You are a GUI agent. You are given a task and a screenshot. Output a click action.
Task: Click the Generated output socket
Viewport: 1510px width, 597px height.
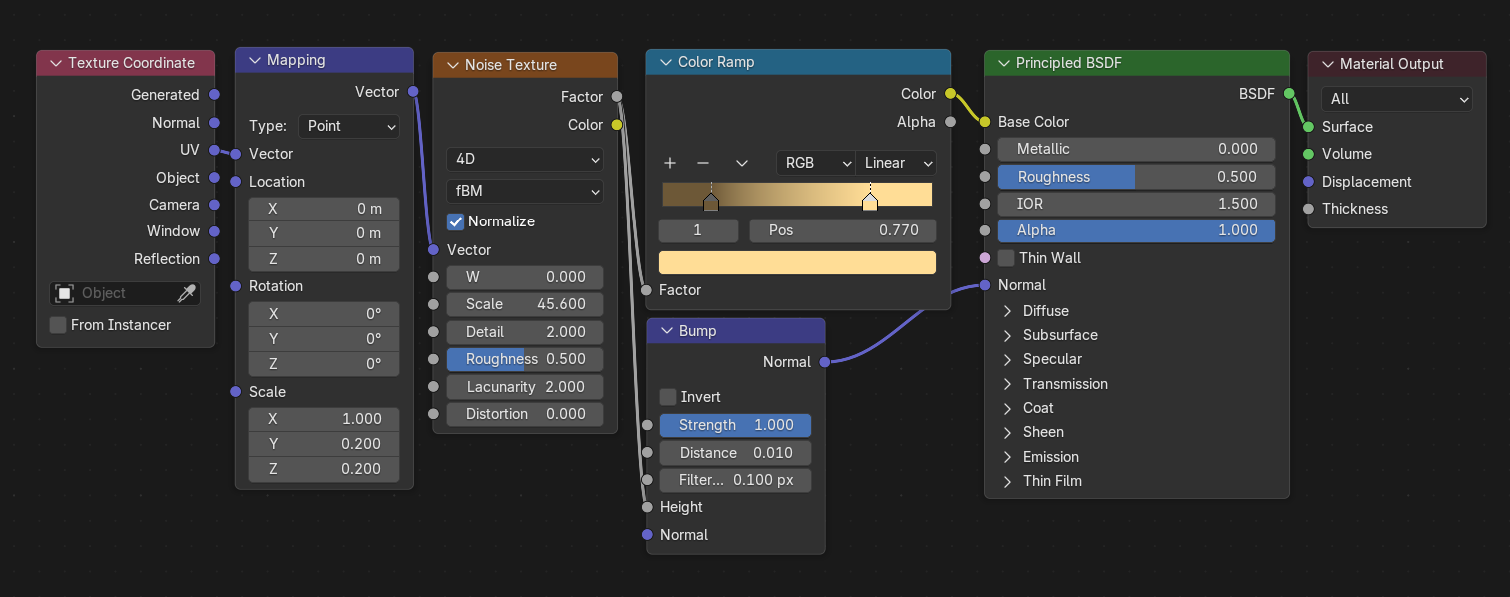(214, 95)
